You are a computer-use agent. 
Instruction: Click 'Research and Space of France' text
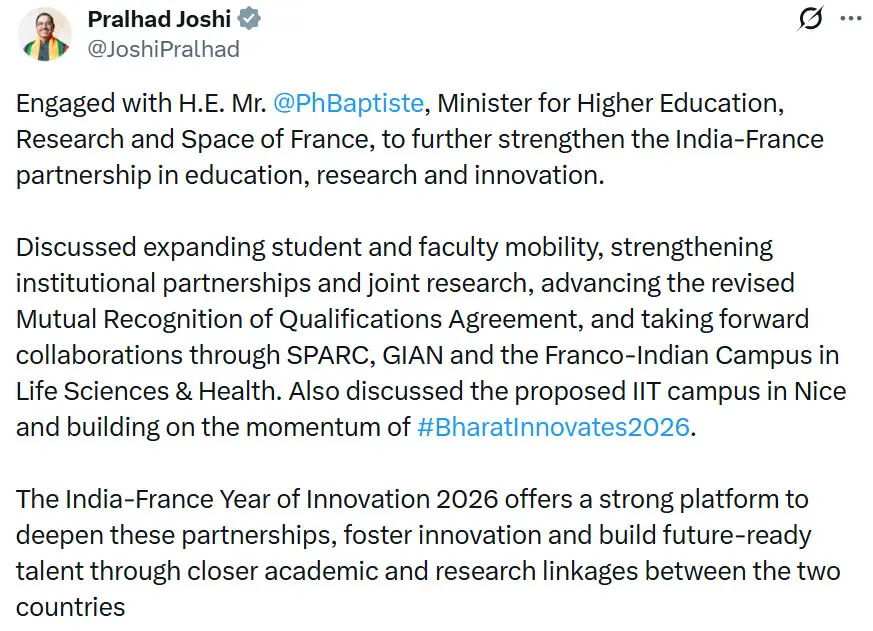tap(195, 139)
